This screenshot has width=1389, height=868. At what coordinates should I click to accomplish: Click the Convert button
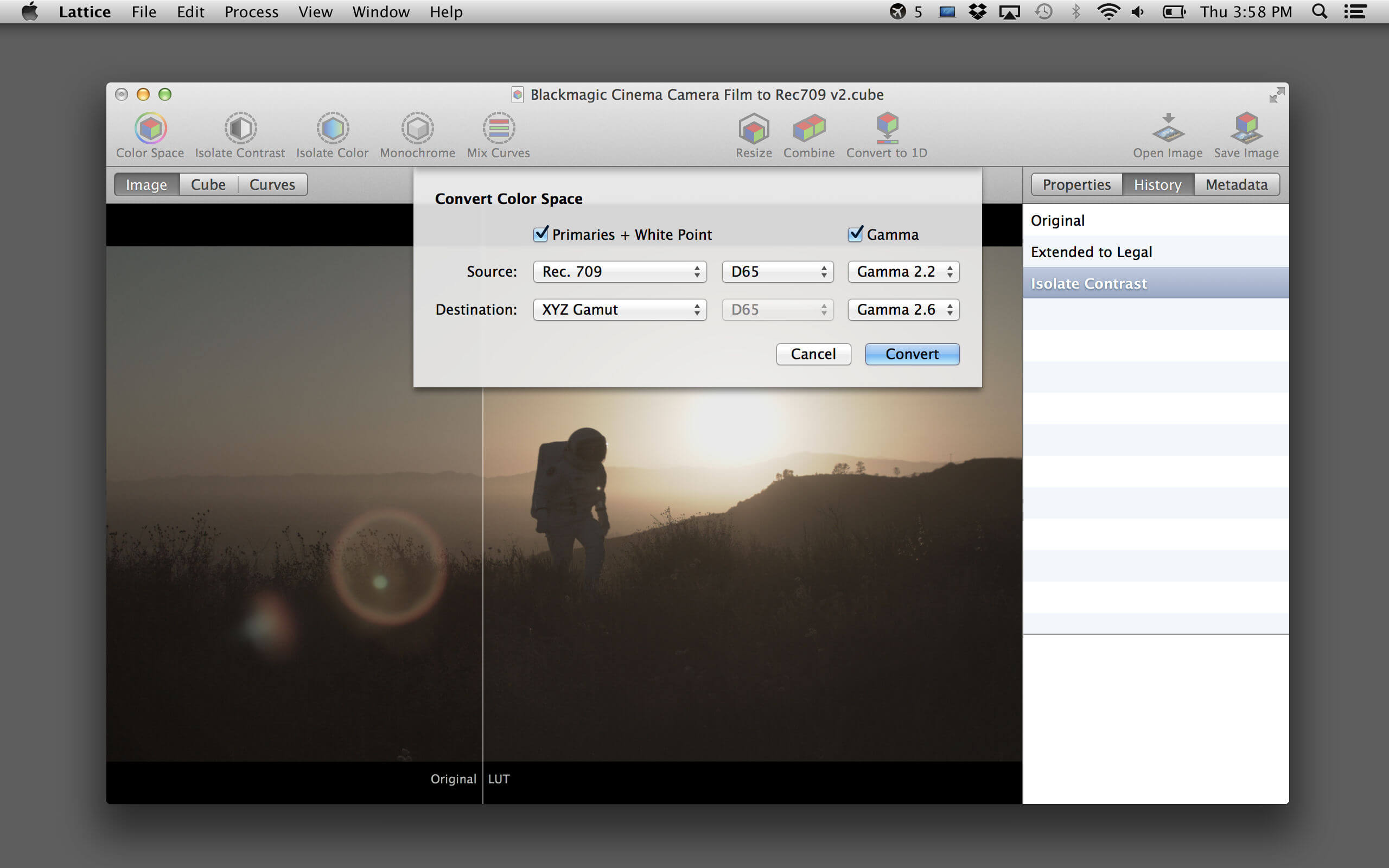click(911, 354)
